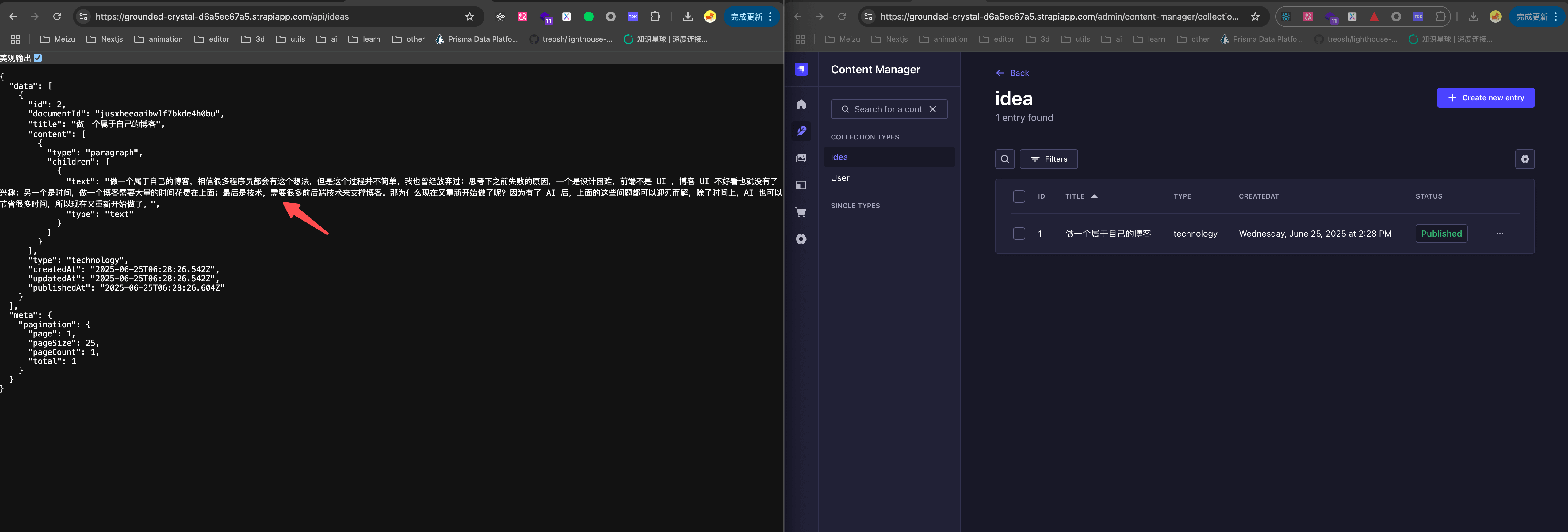Open row actions menu for idea entry

[x=1500, y=234]
